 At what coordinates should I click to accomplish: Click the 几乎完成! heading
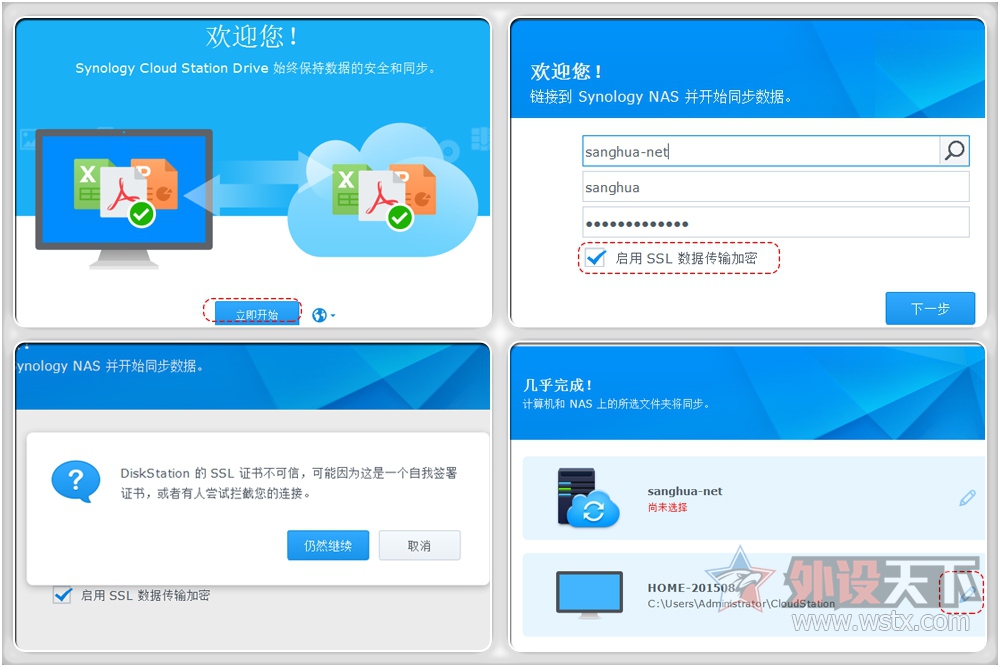[557, 385]
